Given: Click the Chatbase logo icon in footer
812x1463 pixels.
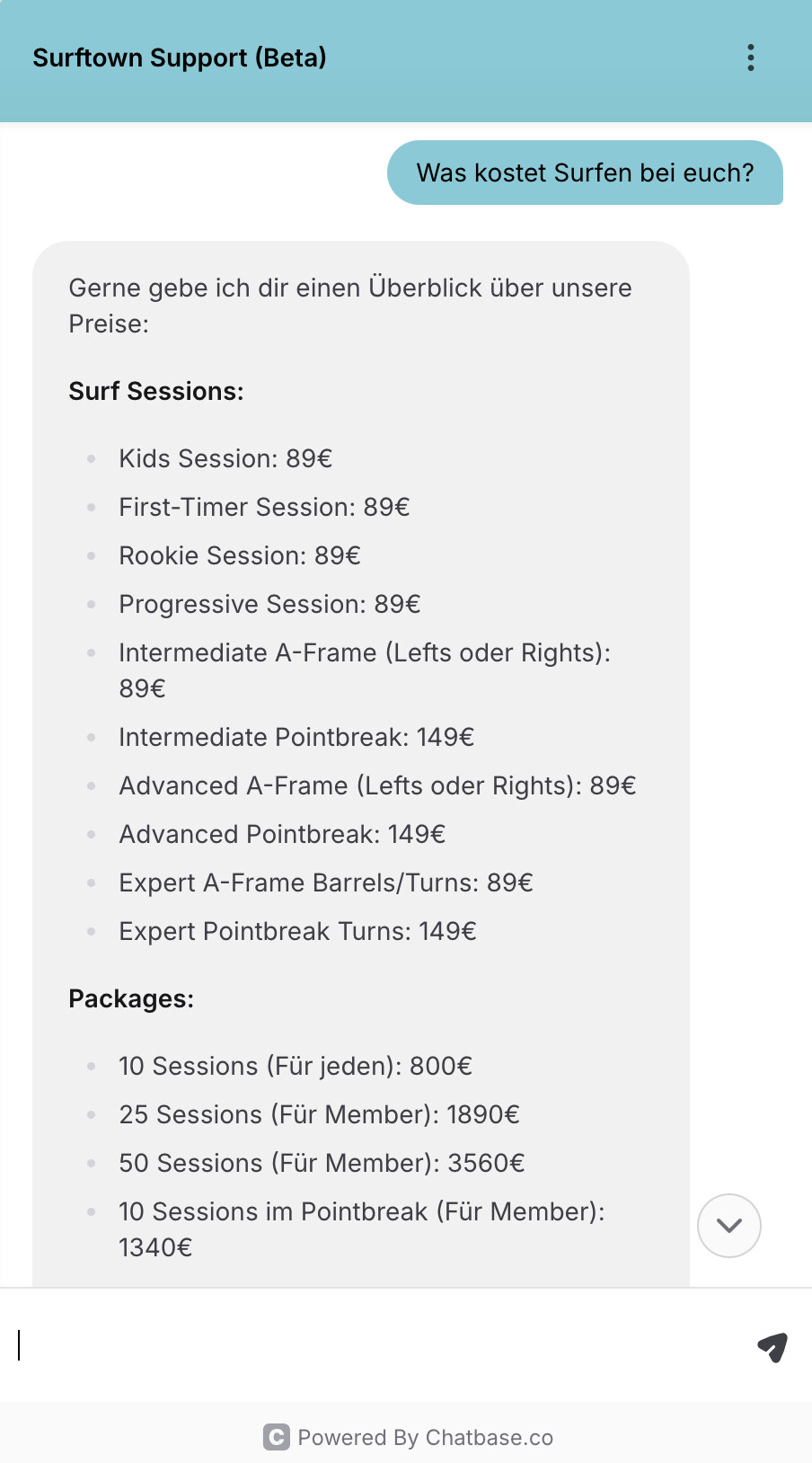Looking at the screenshot, I should [277, 1437].
